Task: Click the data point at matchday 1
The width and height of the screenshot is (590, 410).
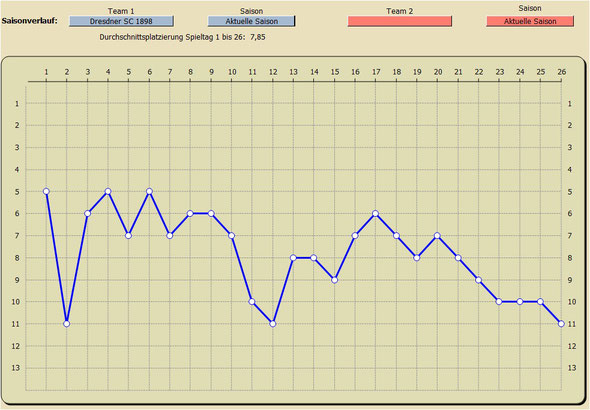Action: coord(46,191)
